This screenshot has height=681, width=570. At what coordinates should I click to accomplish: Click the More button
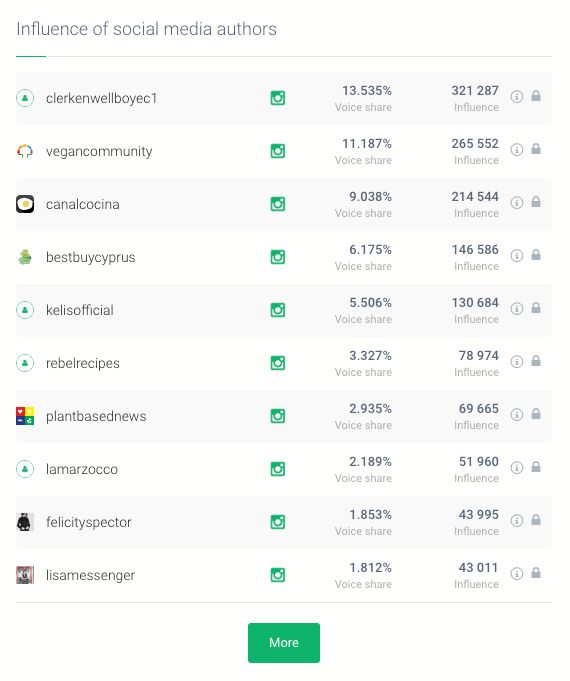tap(284, 643)
